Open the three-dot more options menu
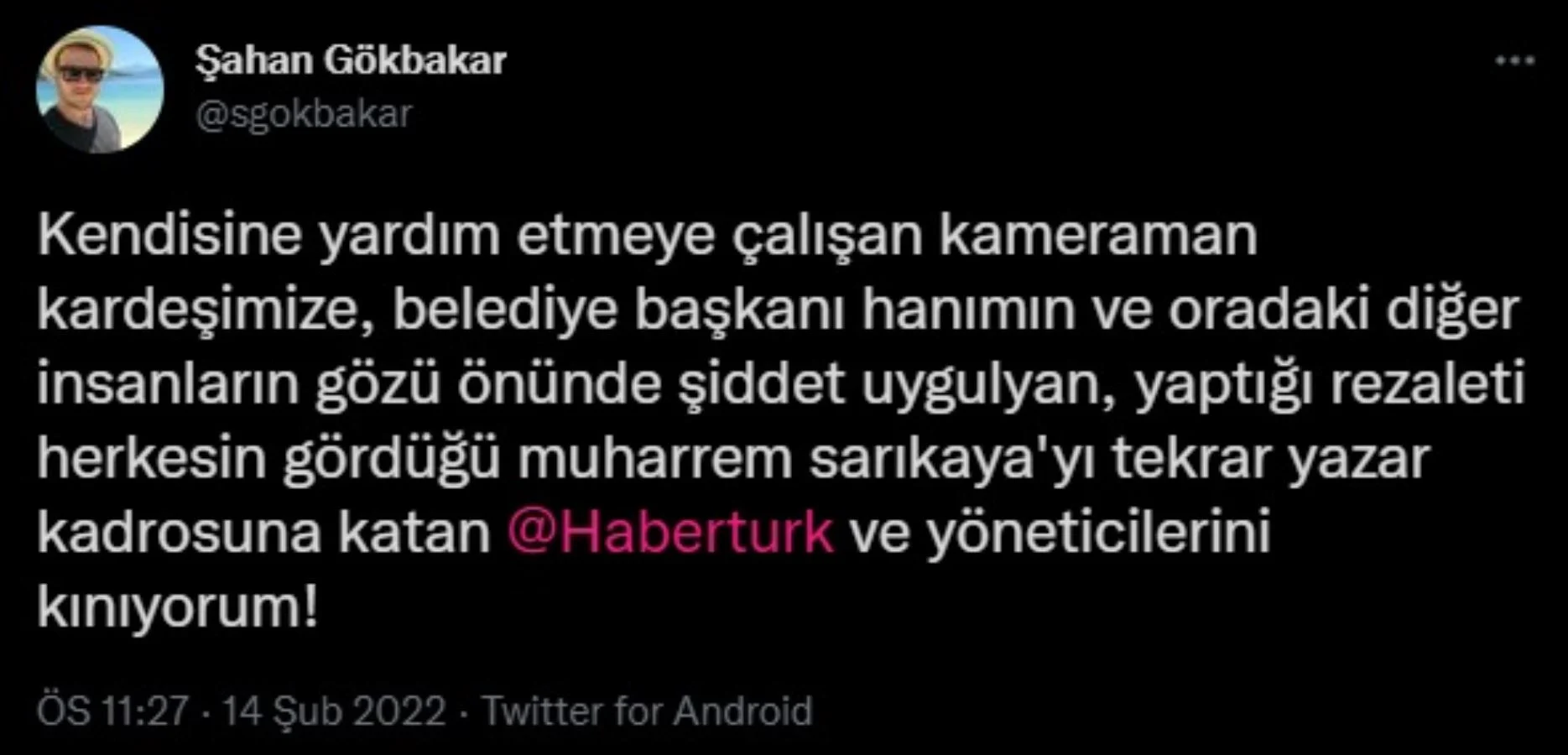Screen dimensions: 1568x755 pyautogui.click(x=1515, y=60)
